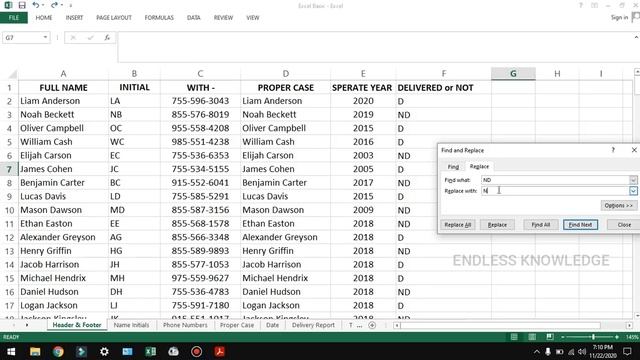Click the red record icon in taskbar

(x=196, y=351)
